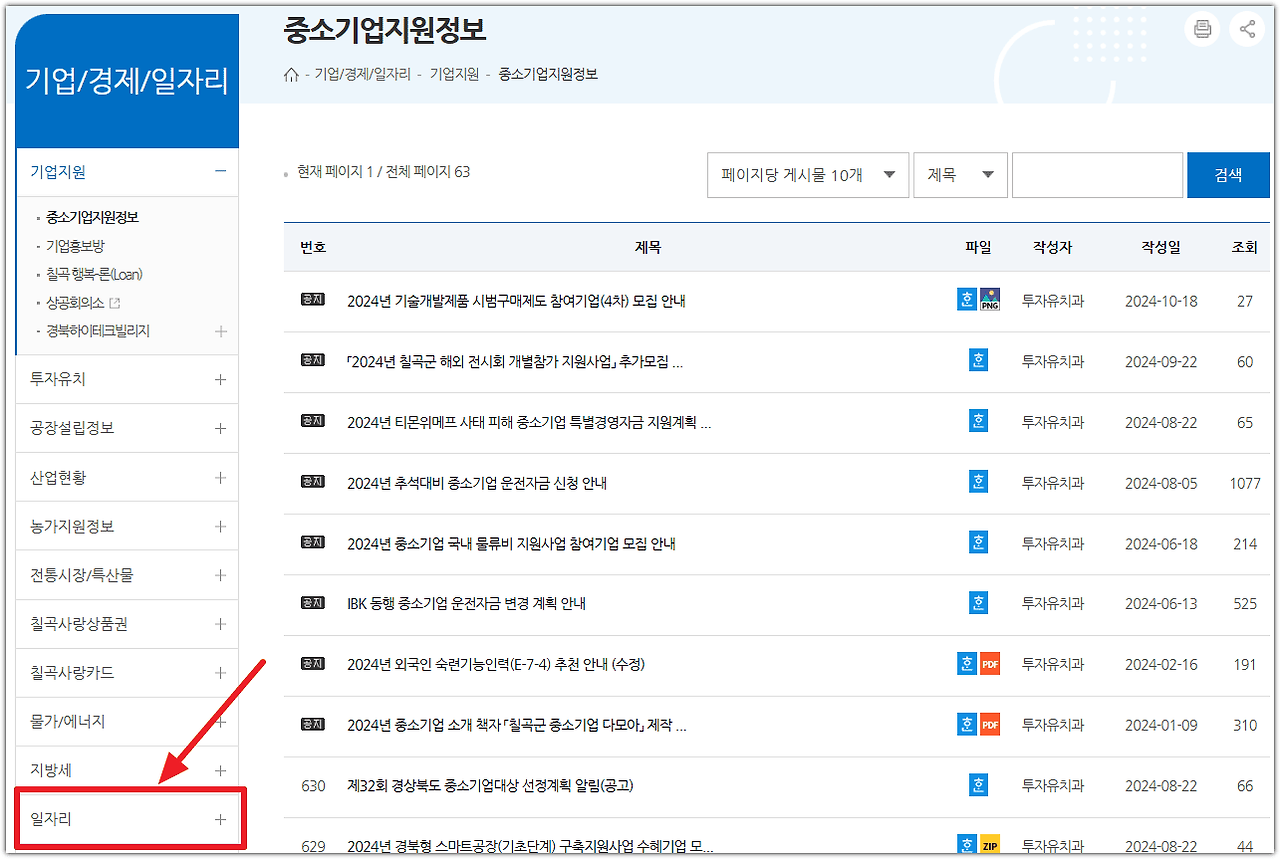The image size is (1280, 859).
Task: Open the 페이지당 게시물 10개 dropdown
Action: (x=807, y=174)
